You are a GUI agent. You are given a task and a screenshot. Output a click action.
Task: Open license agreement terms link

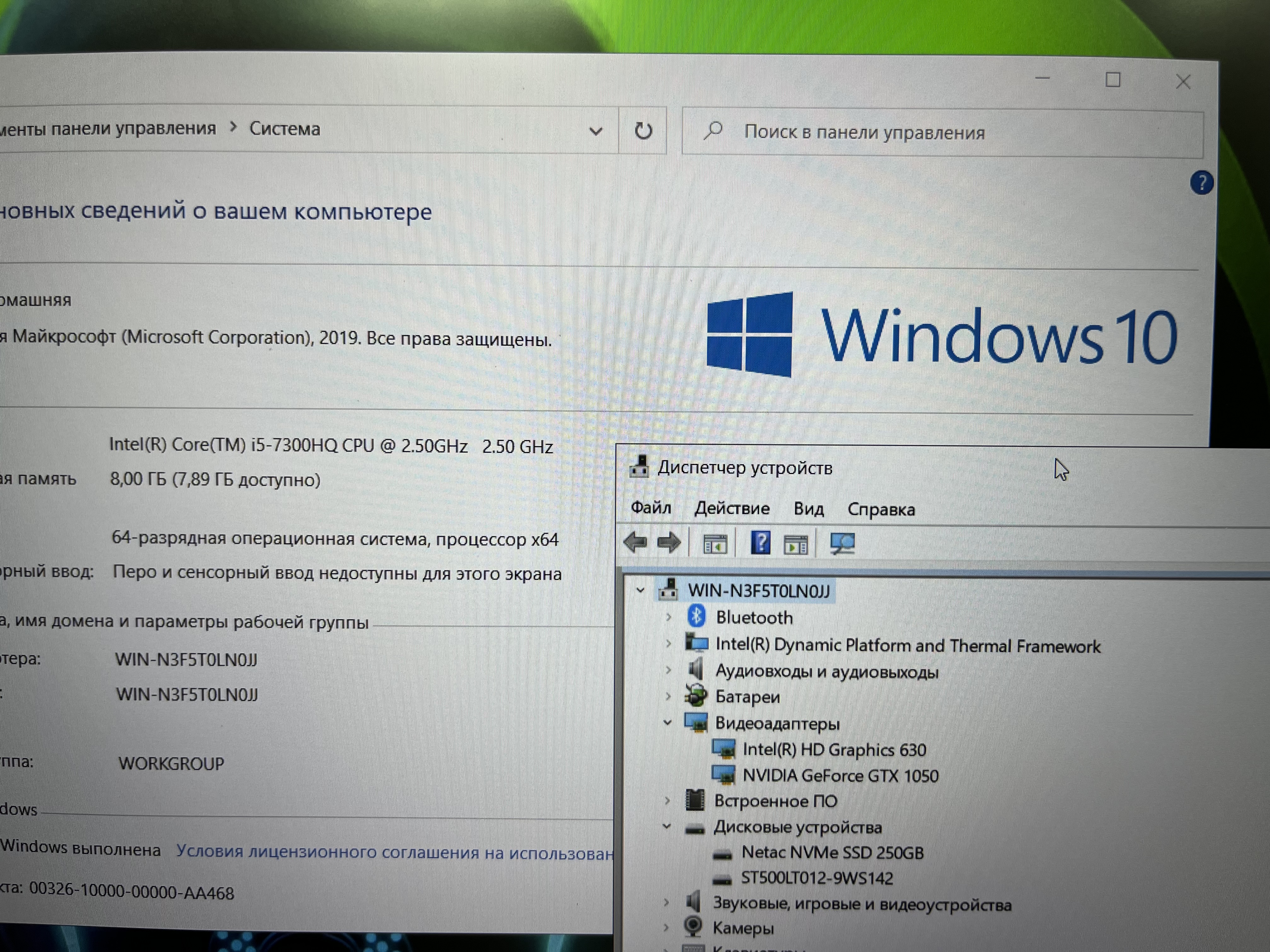tap(394, 852)
